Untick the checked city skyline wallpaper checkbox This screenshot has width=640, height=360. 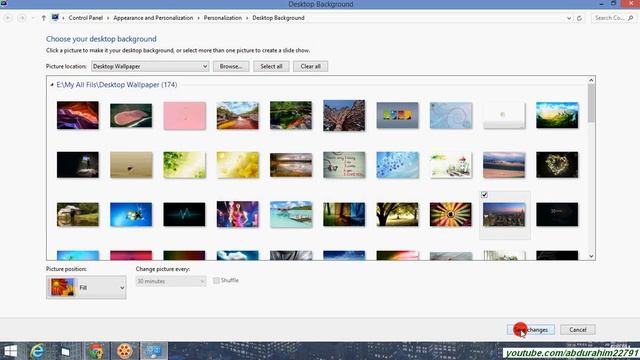click(x=484, y=195)
